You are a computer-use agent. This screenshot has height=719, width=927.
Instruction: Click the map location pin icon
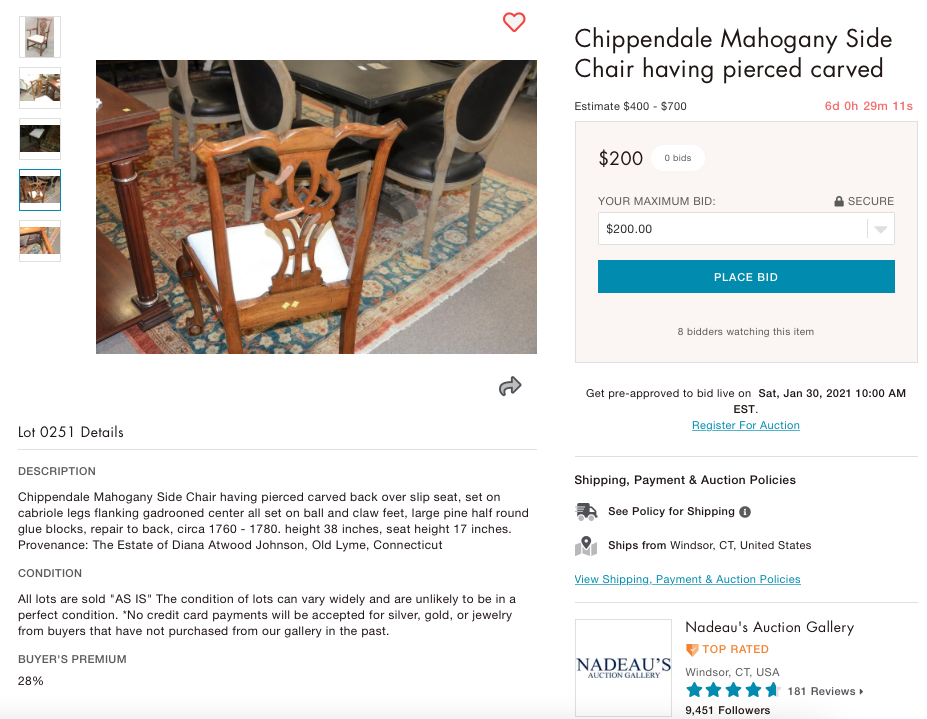586,546
